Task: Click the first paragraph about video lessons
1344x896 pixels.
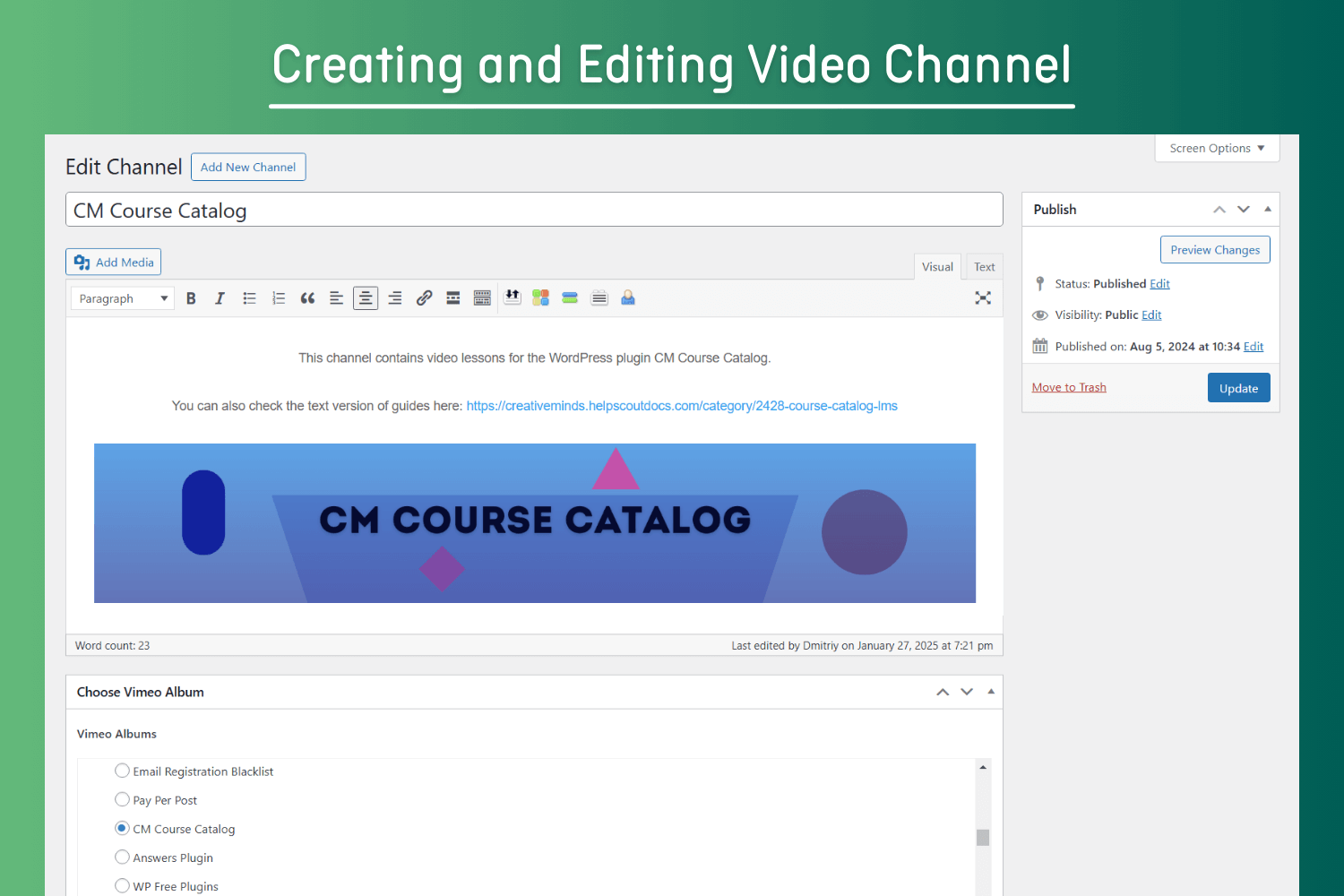Action: click(535, 358)
